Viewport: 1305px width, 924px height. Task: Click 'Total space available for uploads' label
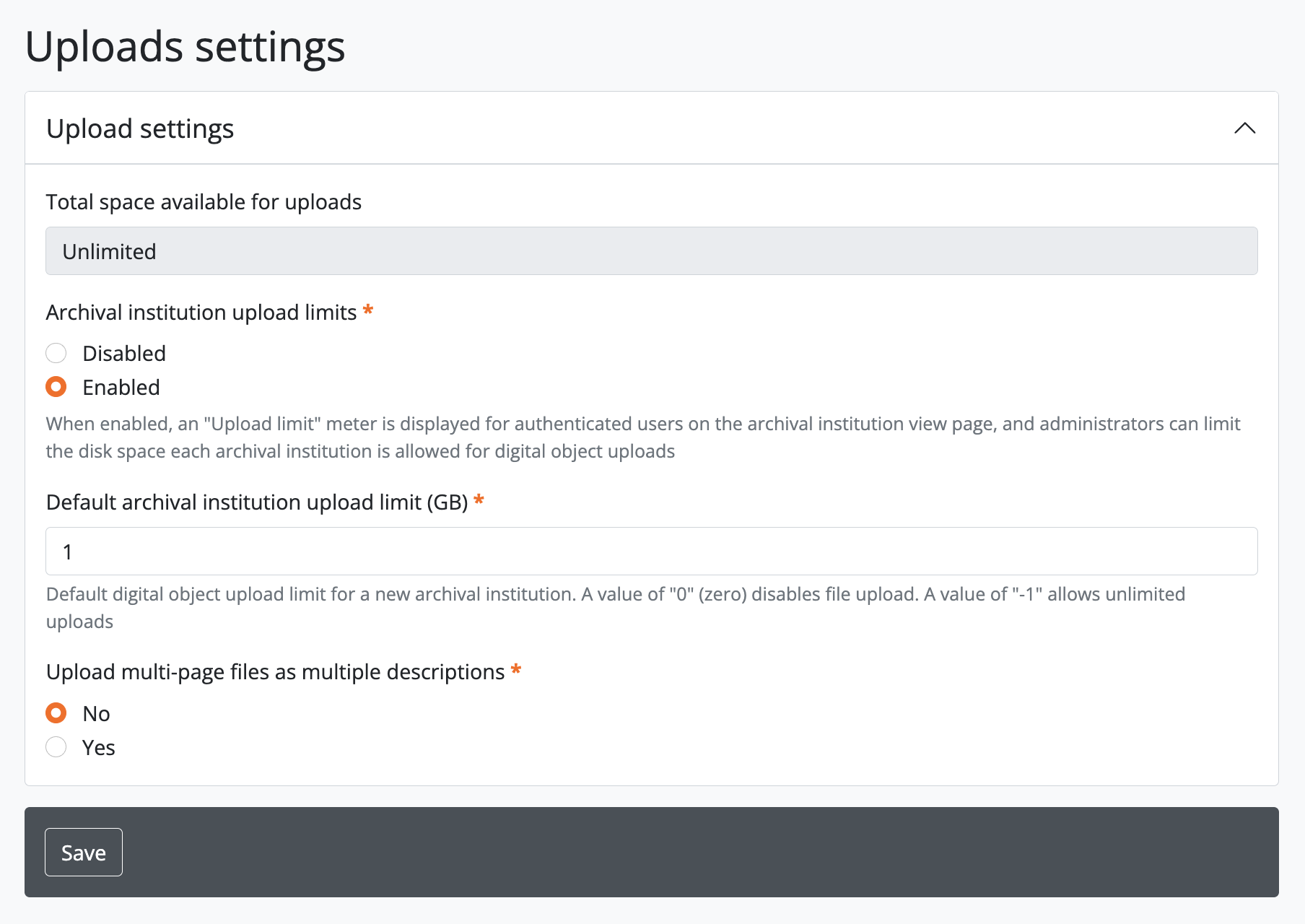[x=204, y=202]
